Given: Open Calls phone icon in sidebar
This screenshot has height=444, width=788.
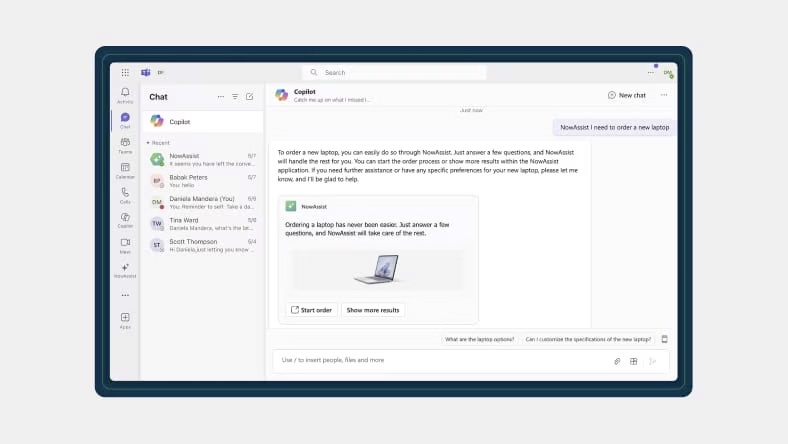Looking at the screenshot, I should tap(125, 195).
